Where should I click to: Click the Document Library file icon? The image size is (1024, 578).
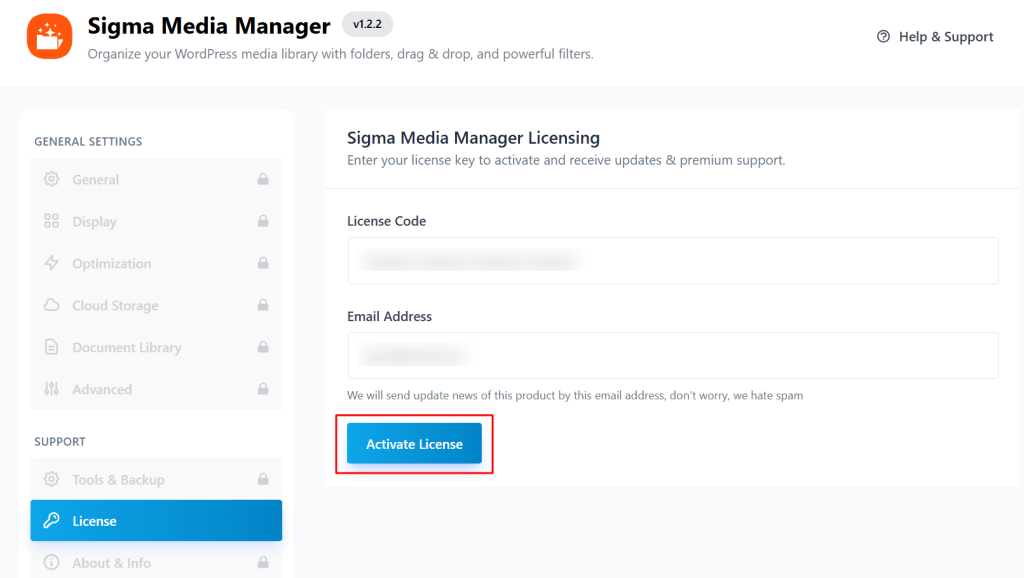pos(51,348)
